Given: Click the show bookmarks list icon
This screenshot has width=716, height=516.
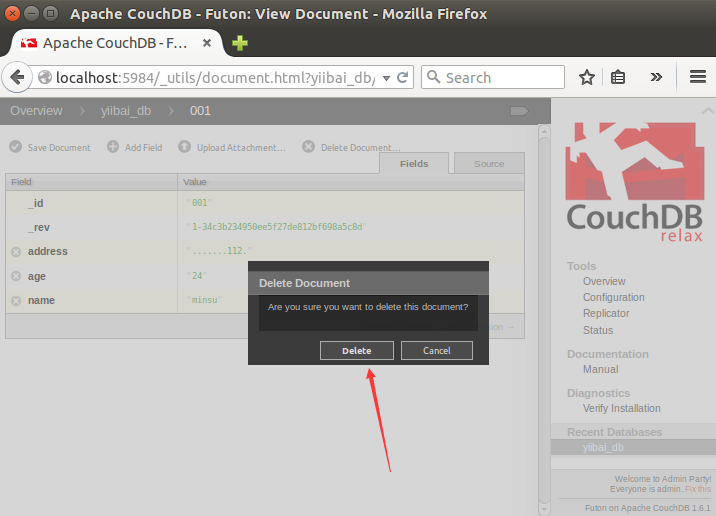Looking at the screenshot, I should pos(618,77).
